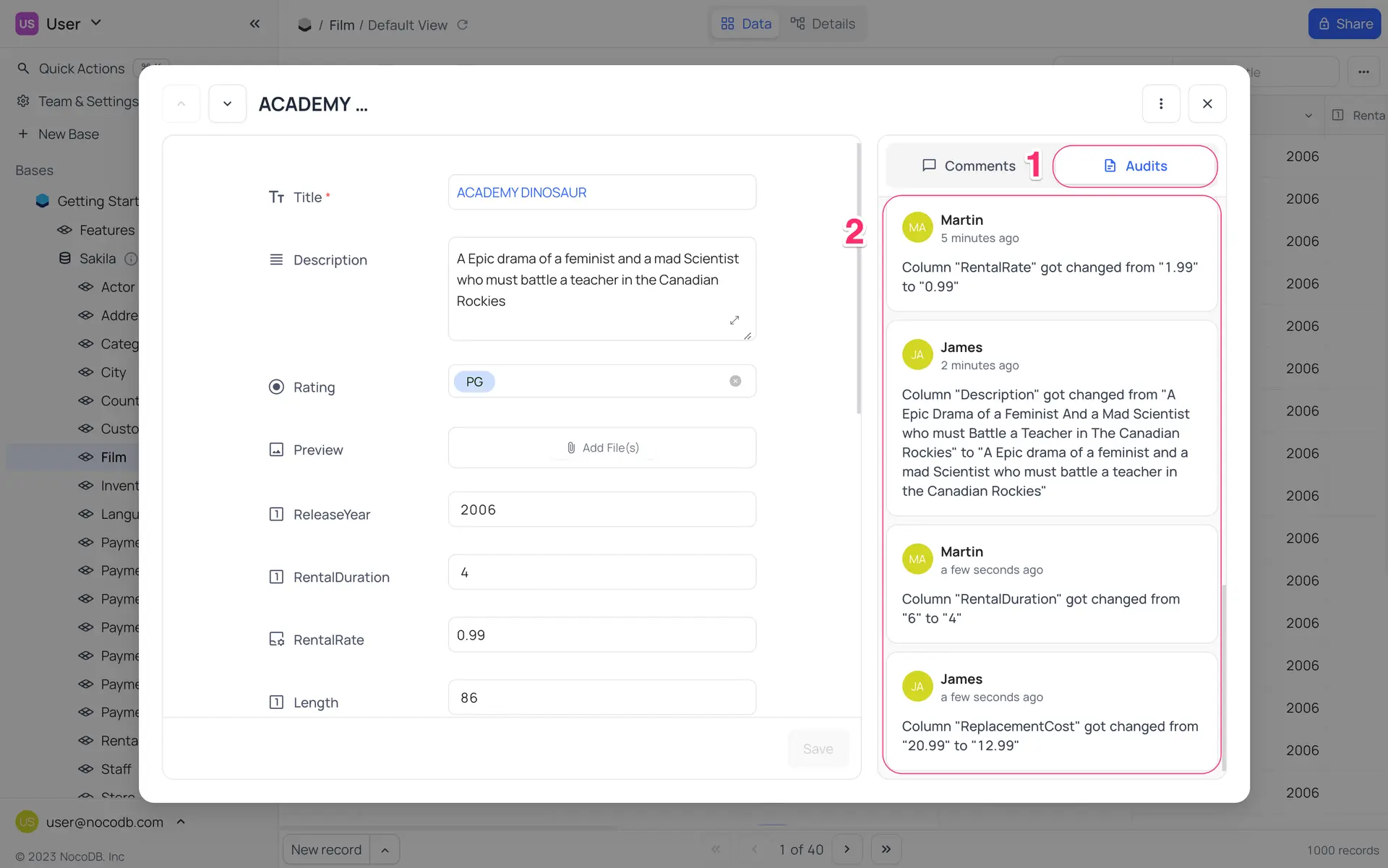Image resolution: width=1388 pixels, height=868 pixels.
Task: Click Add File(s) in Preview field
Action: [x=601, y=447]
